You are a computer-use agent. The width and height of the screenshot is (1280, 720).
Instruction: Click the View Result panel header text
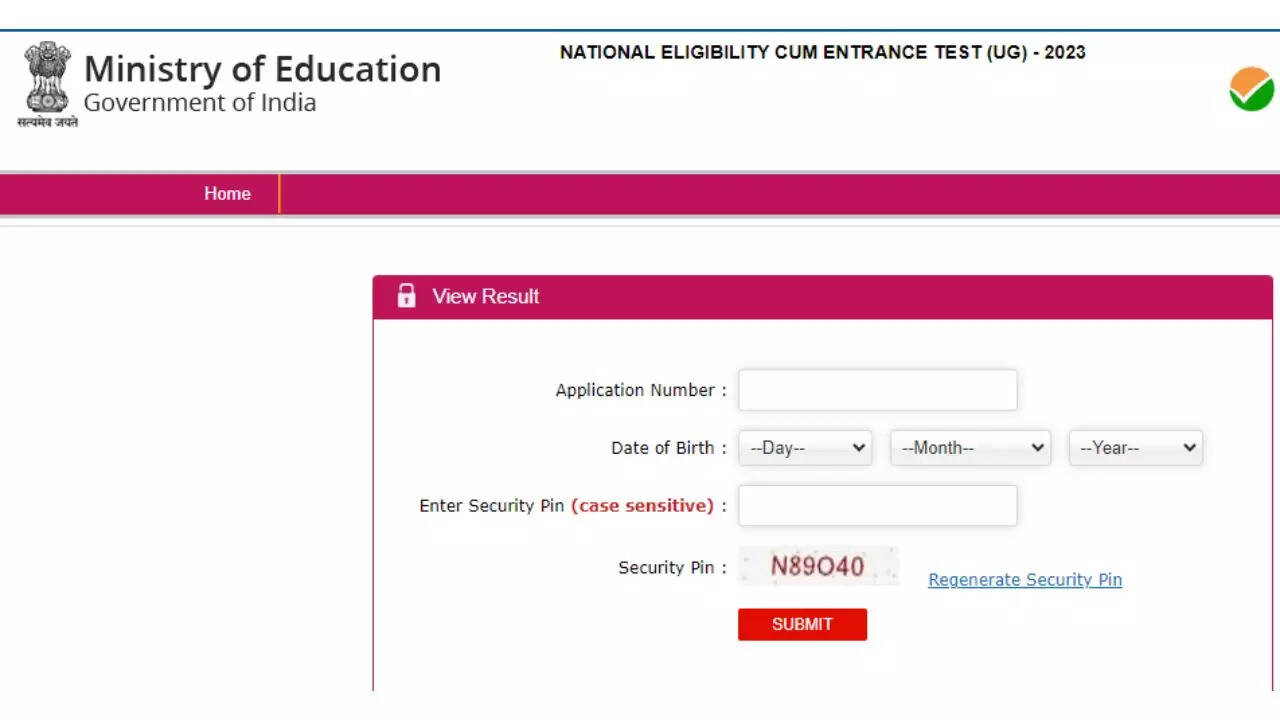(x=485, y=296)
